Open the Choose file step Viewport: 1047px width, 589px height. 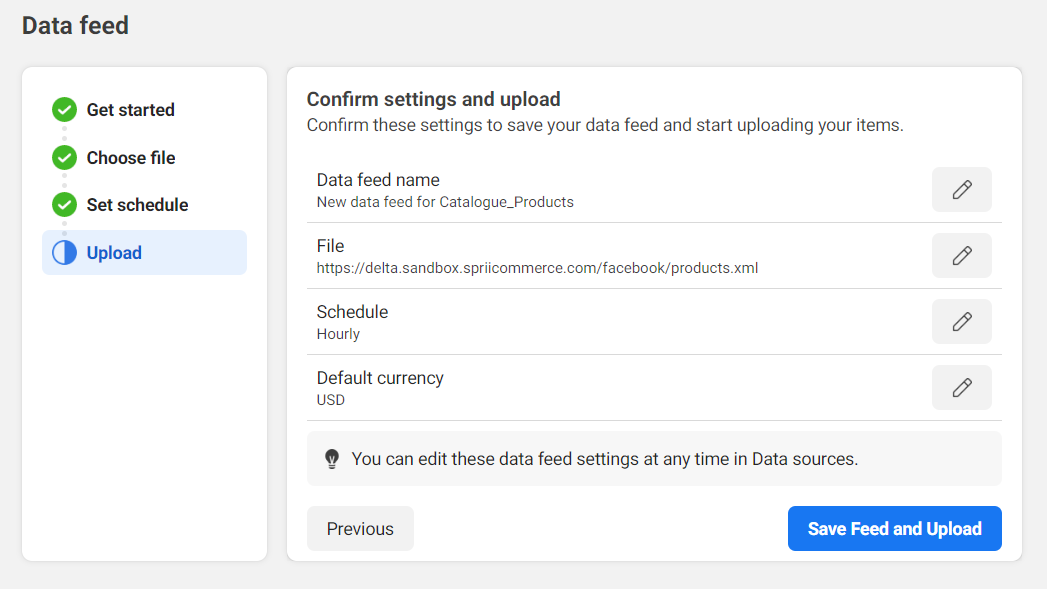130,158
